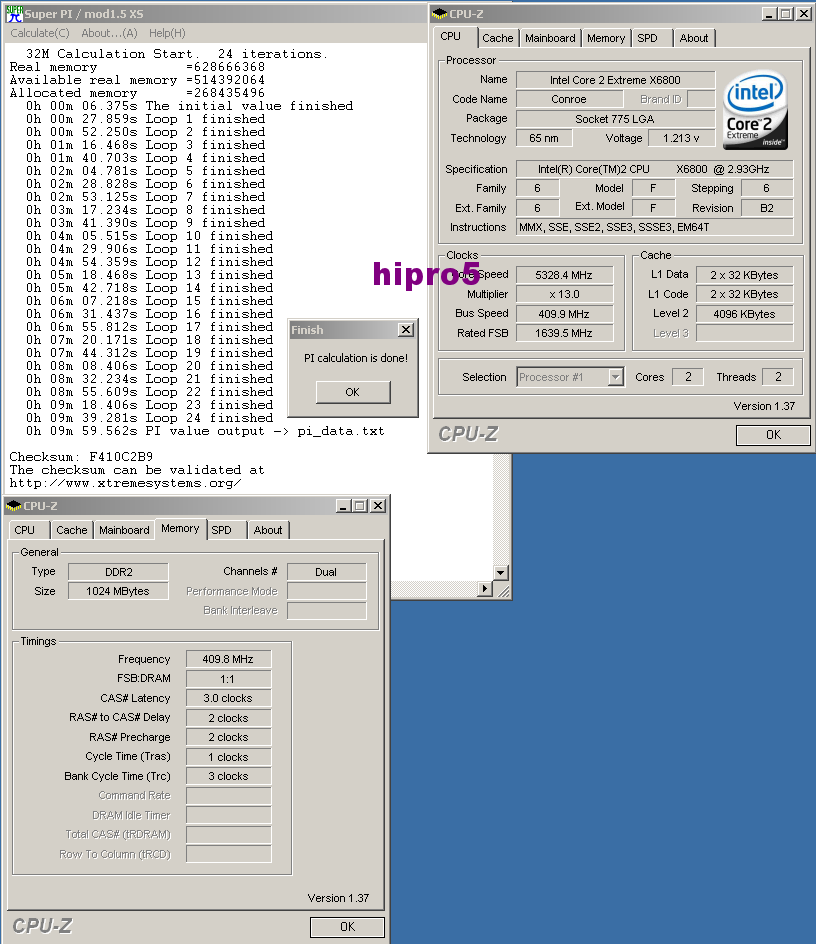Click the CPU-Z chip icon in top window title
The height and width of the screenshot is (944, 816).
coord(440,13)
